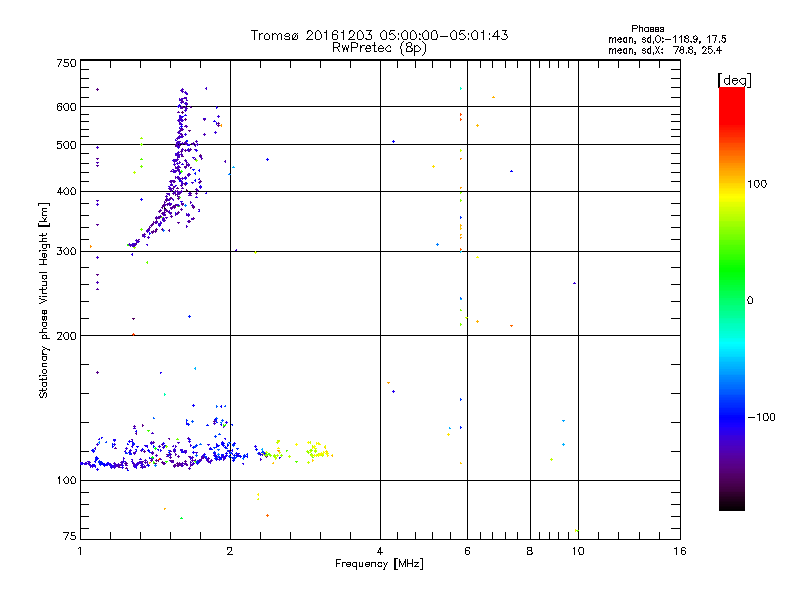This screenshot has height=600, width=800.
Task: Click the yellow echo cluster near 3 MHz
Action: pyautogui.click(x=318, y=451)
